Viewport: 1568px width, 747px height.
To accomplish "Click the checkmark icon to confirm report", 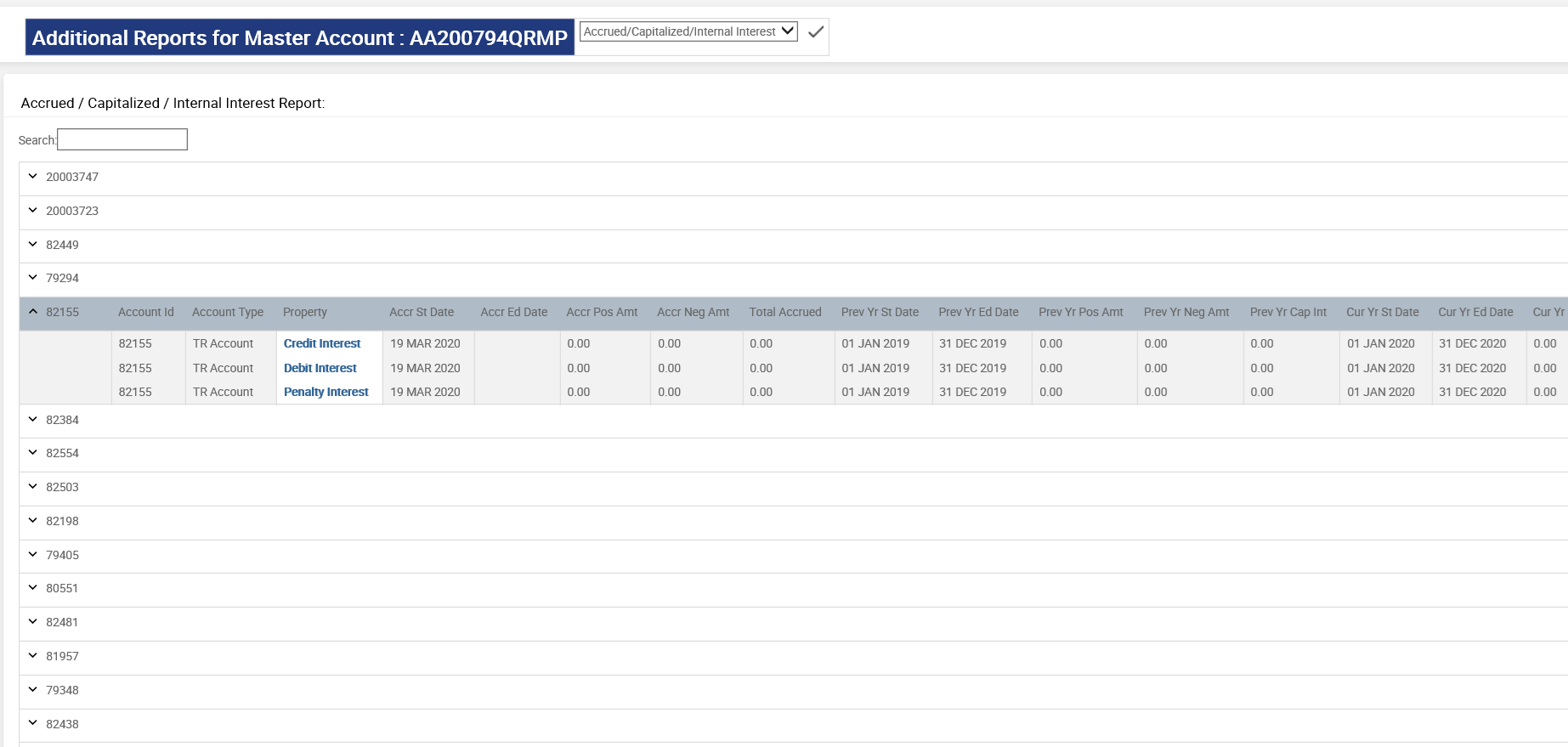I will (816, 32).
